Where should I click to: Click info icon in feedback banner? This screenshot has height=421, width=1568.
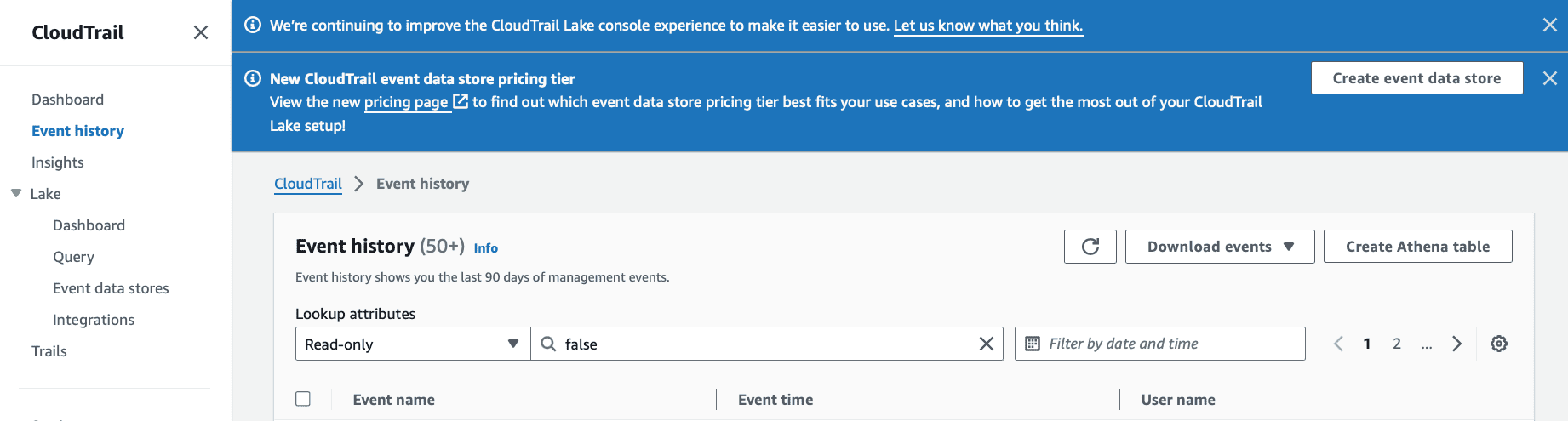(253, 25)
